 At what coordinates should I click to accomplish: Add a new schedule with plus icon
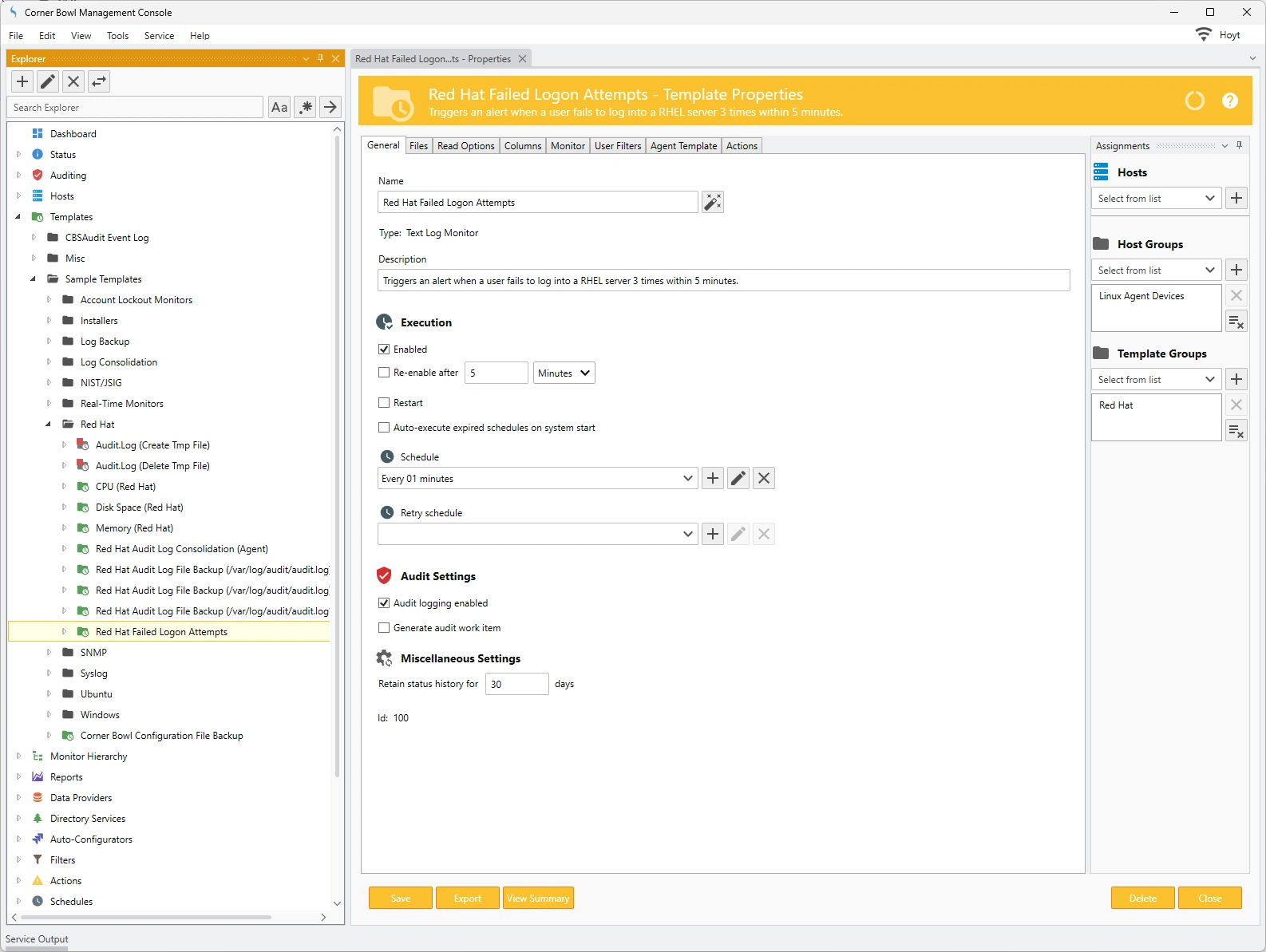[712, 479]
